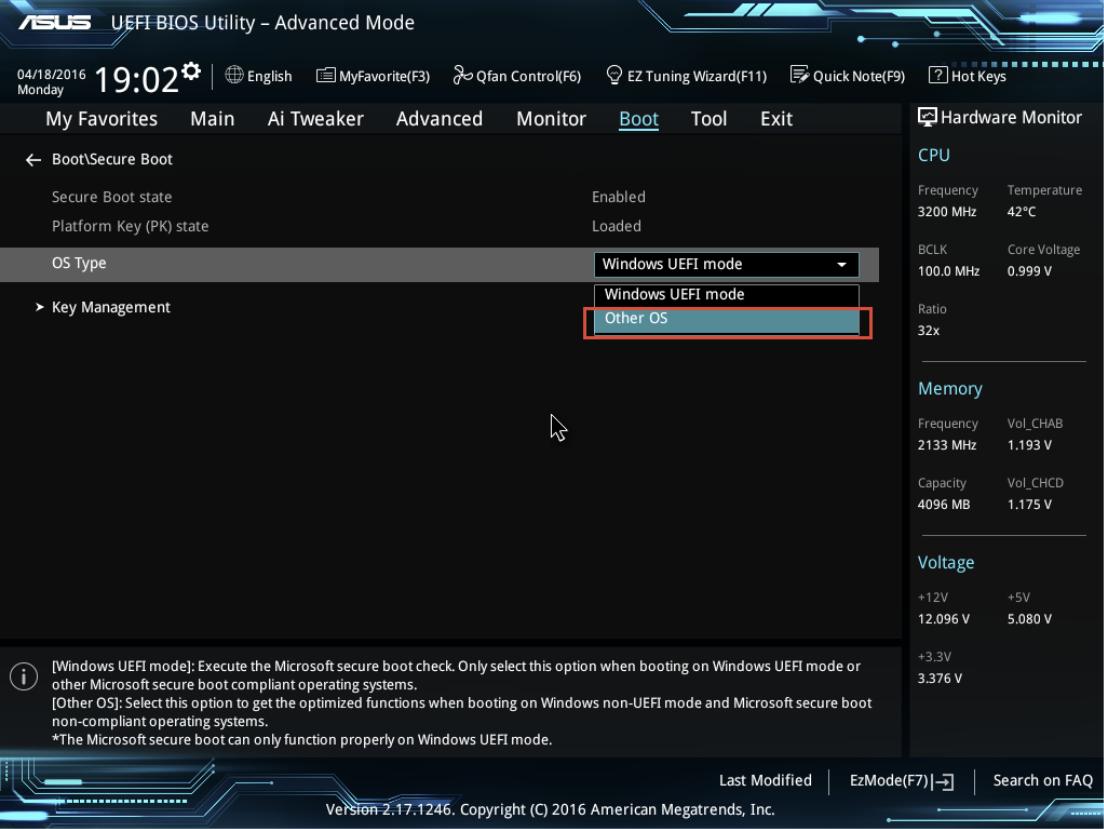Select the OS Type row label
1104x829 pixels.
(x=79, y=263)
